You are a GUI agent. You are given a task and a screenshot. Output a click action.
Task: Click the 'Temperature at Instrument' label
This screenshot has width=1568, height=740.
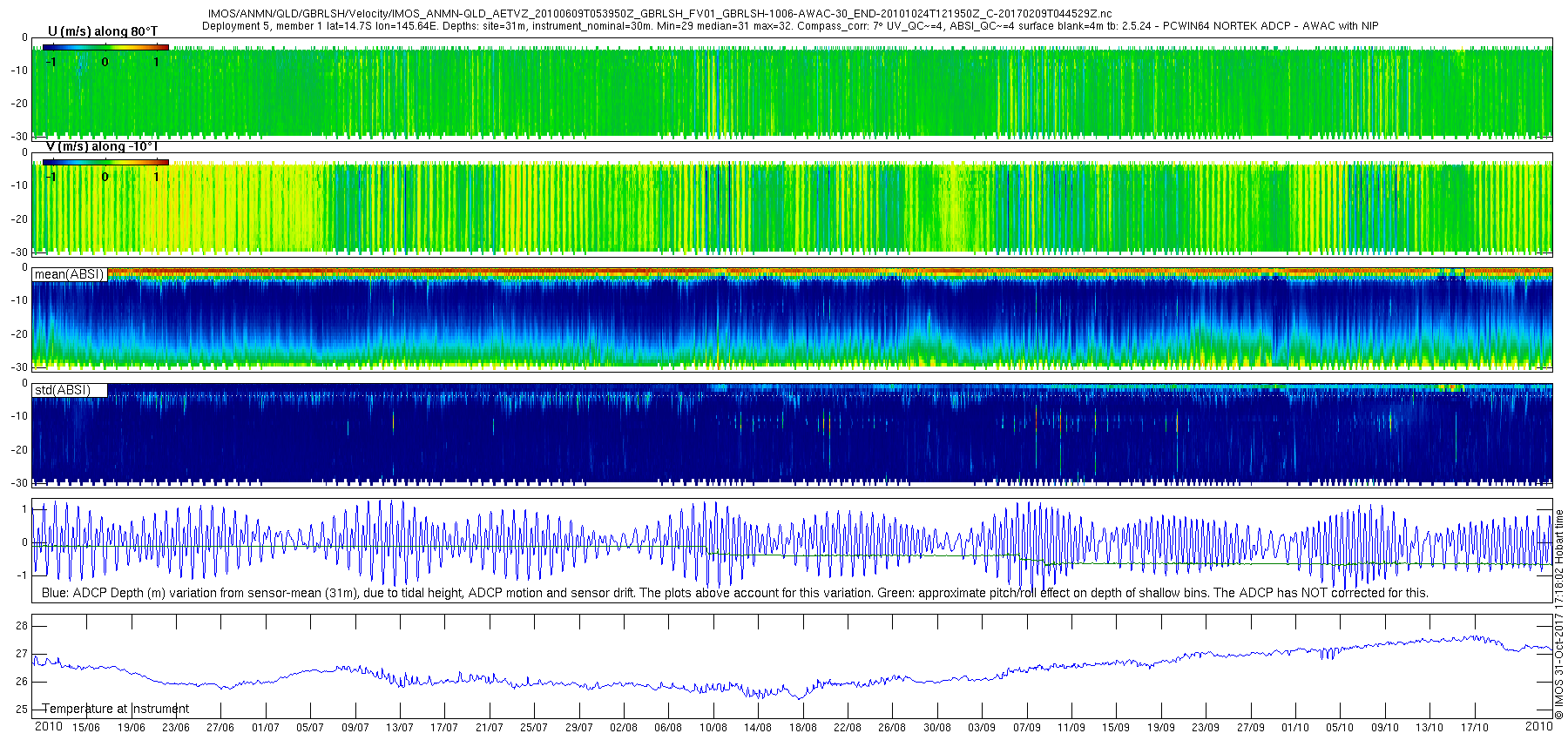click(116, 709)
